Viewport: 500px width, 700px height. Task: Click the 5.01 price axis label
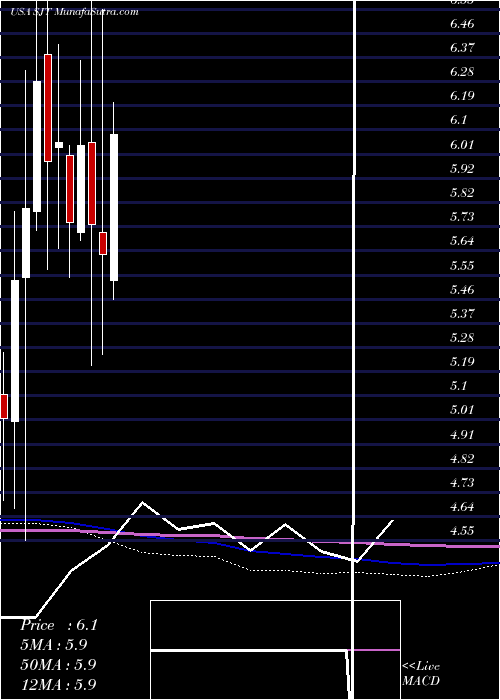point(462,410)
